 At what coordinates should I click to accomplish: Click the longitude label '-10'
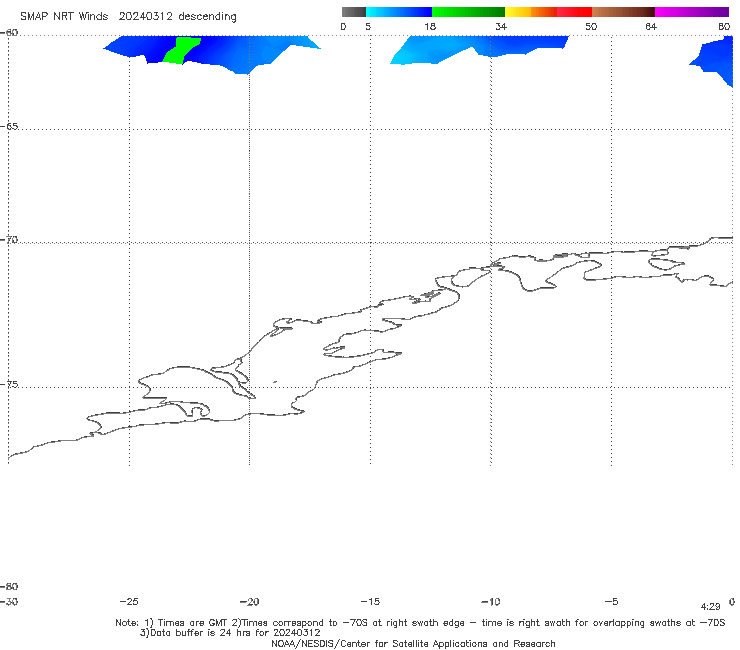tap(491, 602)
